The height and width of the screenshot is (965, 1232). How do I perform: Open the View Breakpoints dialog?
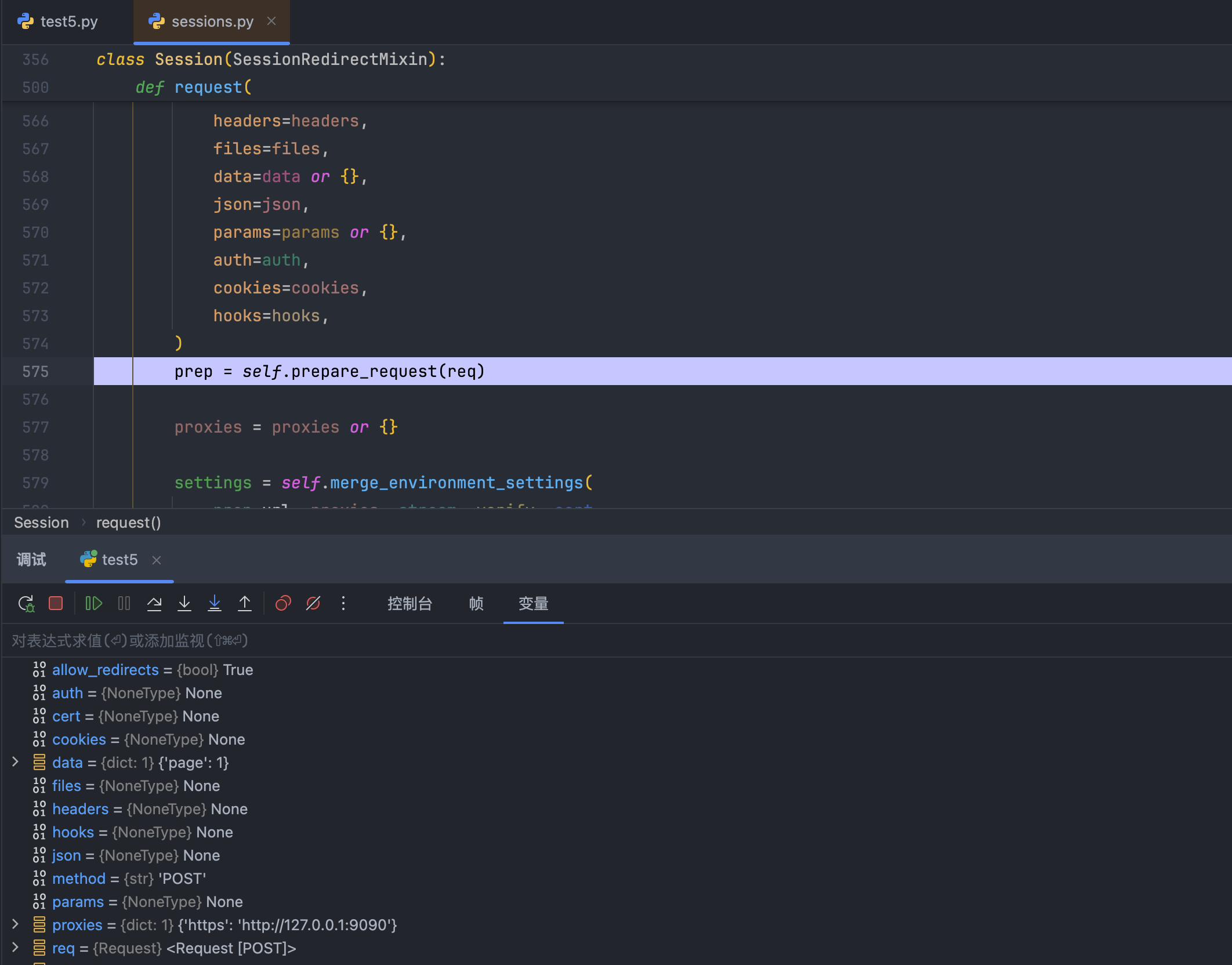coord(283,604)
